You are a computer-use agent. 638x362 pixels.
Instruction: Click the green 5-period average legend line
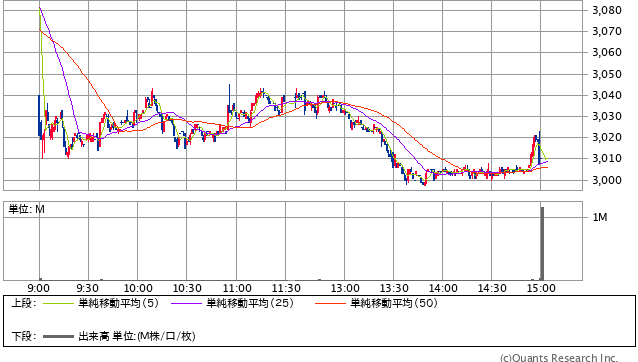point(58,303)
